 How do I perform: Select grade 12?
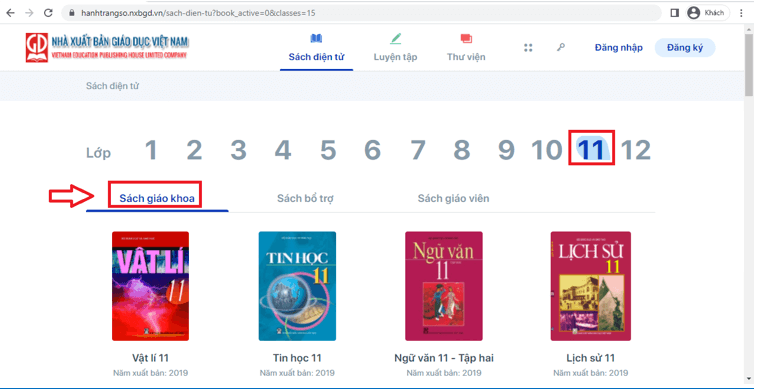pyautogui.click(x=635, y=150)
